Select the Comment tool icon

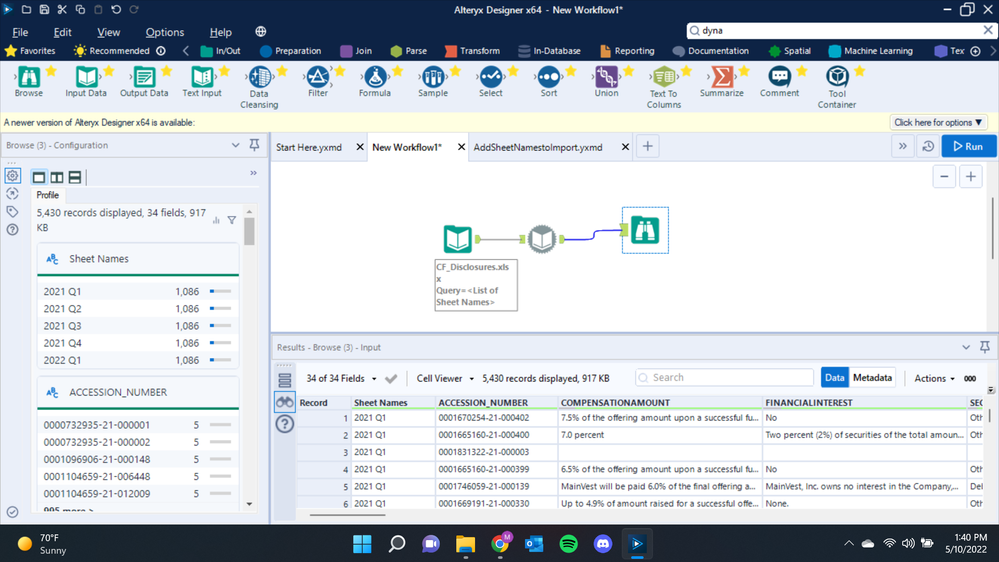[x=779, y=77]
